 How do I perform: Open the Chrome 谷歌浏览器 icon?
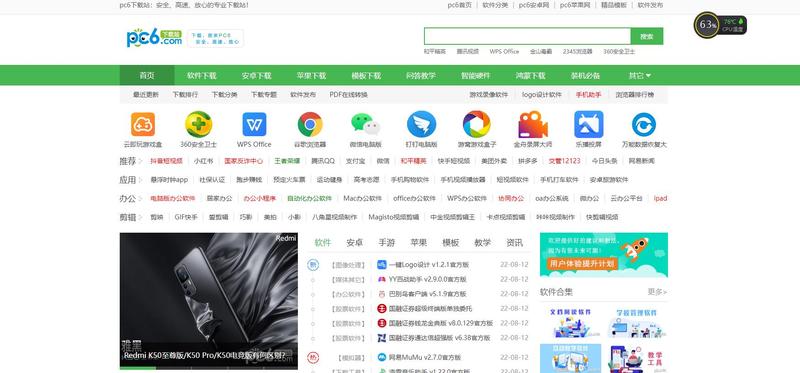[310, 124]
